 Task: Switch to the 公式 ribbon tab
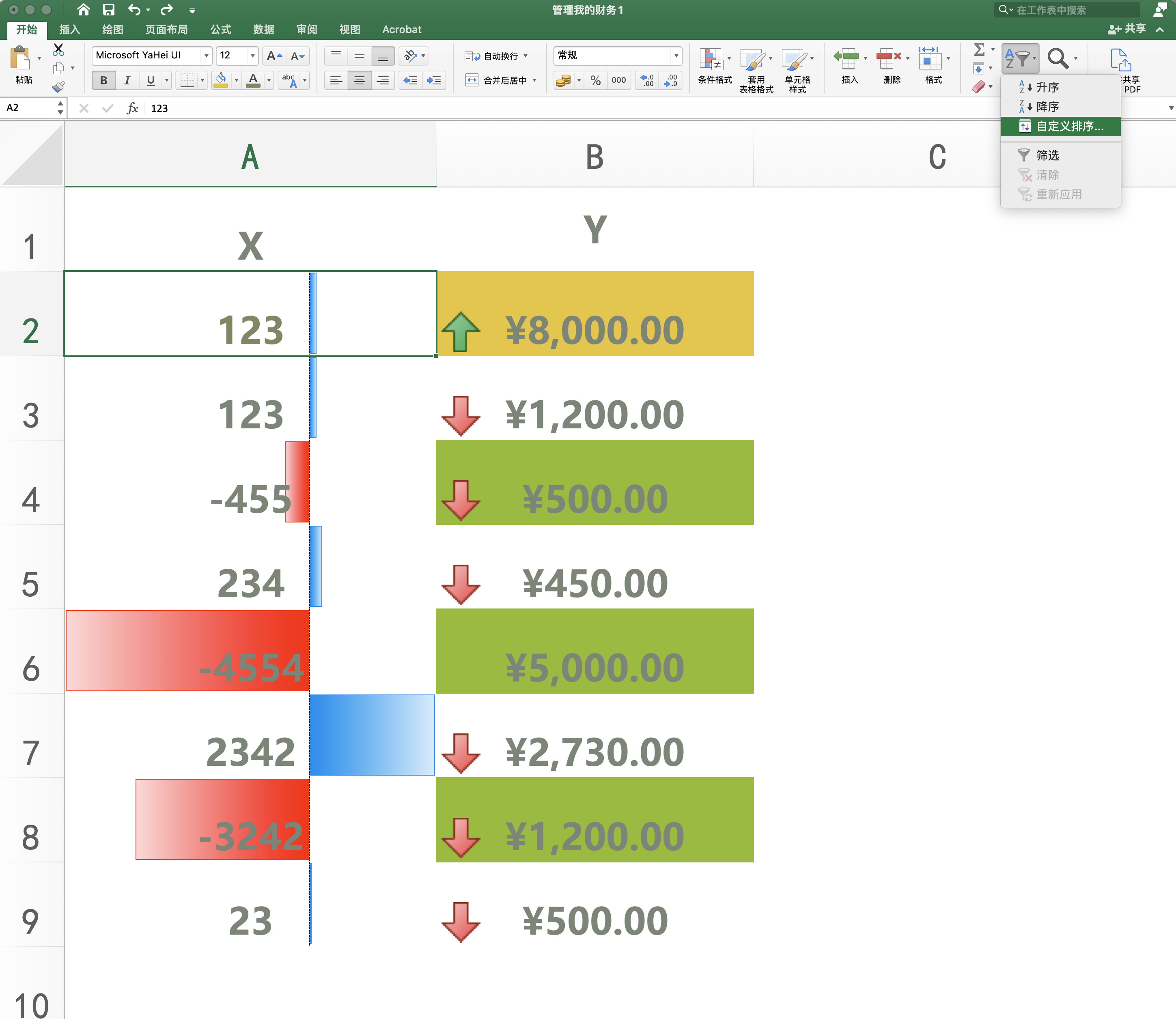click(220, 29)
